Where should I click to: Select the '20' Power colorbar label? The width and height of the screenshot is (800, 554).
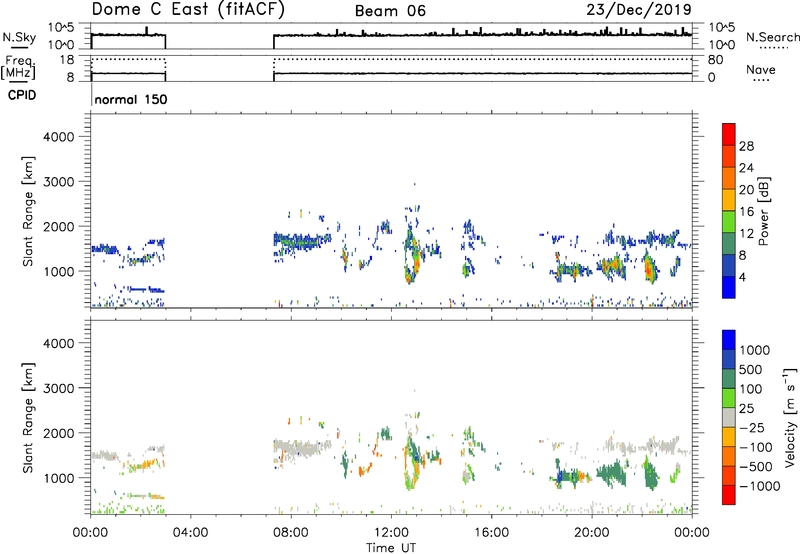point(746,190)
